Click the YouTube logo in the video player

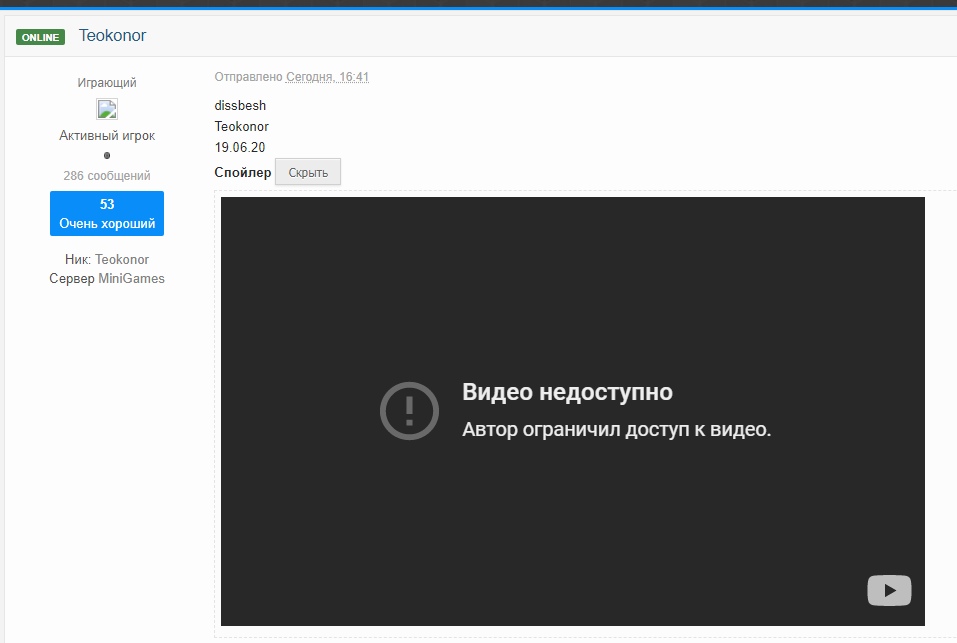(x=888, y=590)
